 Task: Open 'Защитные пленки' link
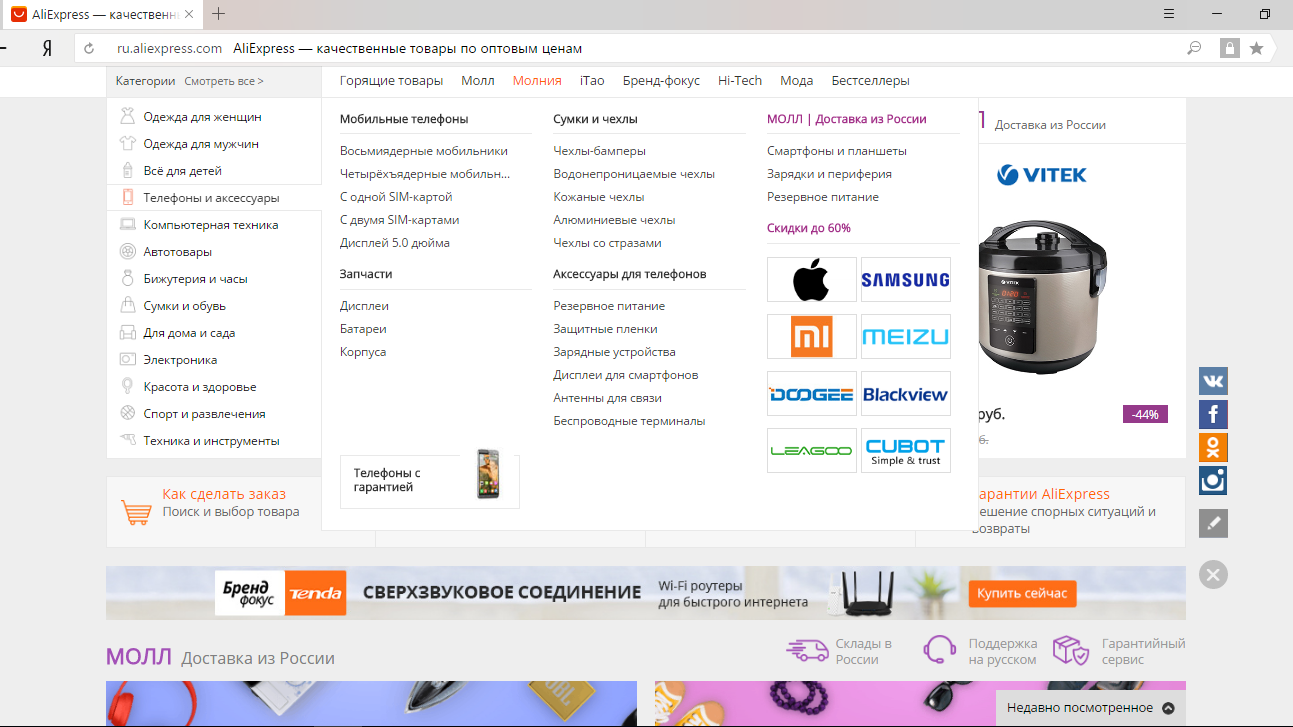[605, 329]
